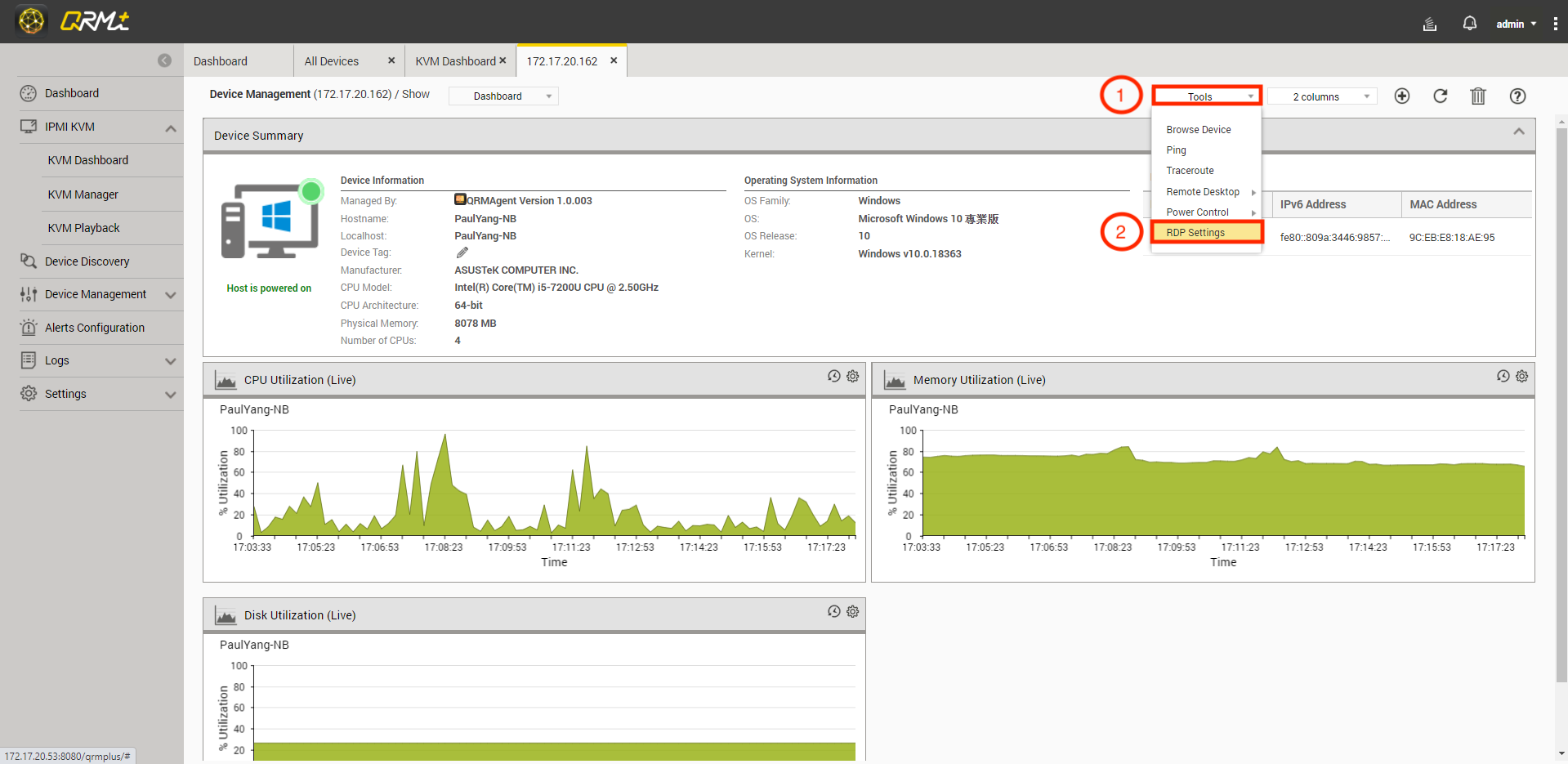The image size is (1568, 764).
Task: Open CPU Utilization gear settings
Action: [x=852, y=376]
